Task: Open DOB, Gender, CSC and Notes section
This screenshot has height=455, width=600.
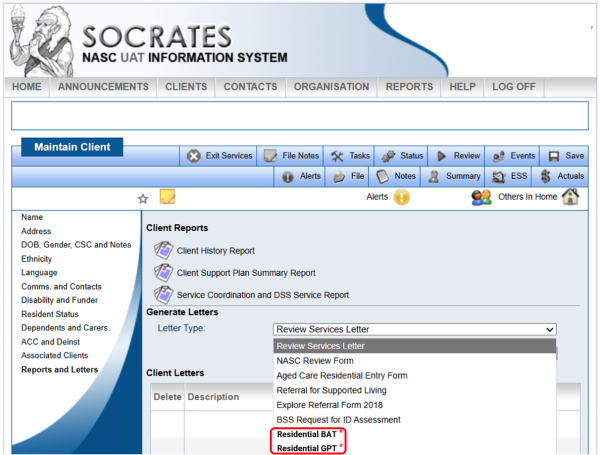Action: [x=76, y=245]
